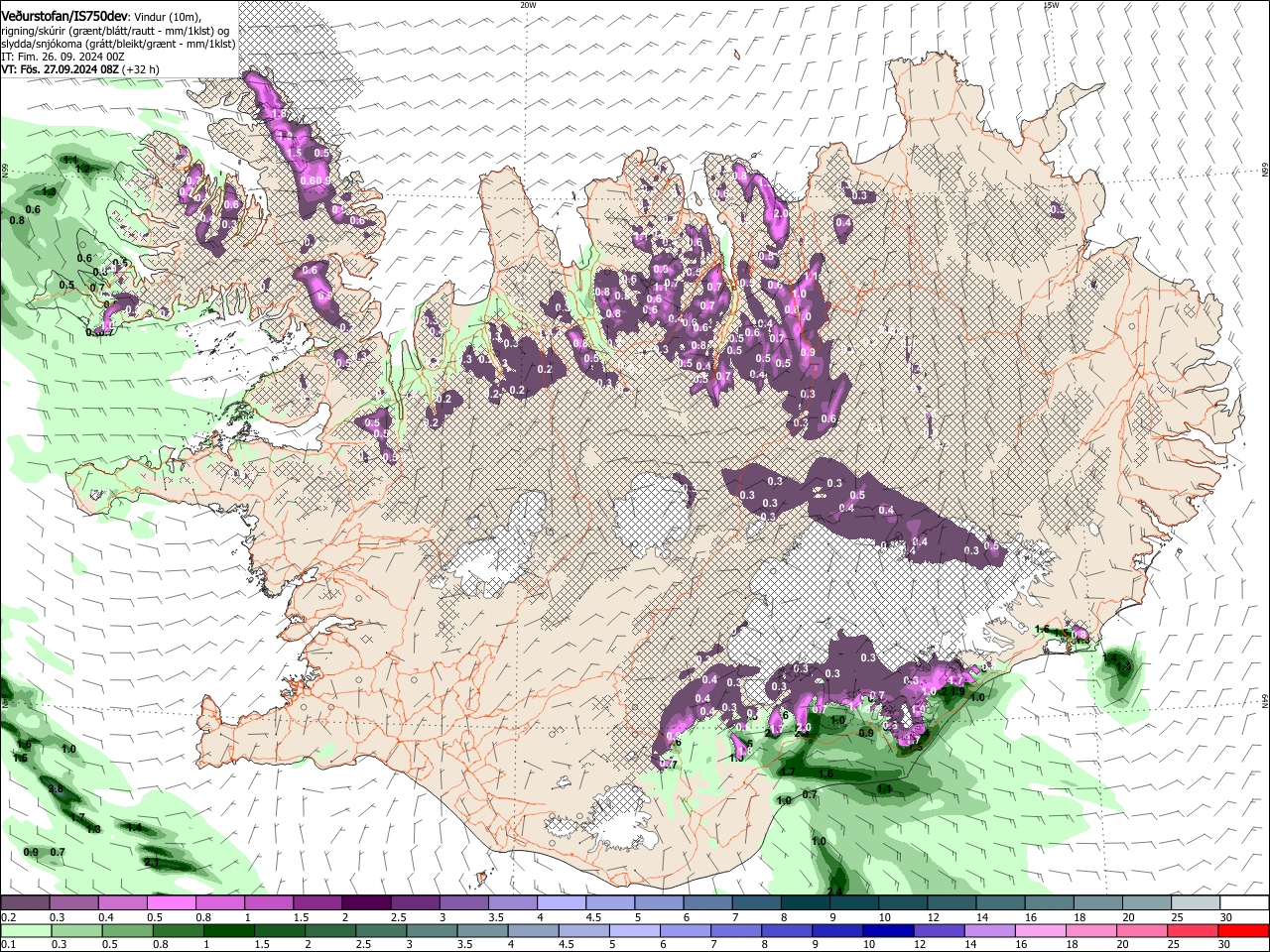Click the medium green 0.5 swatch in lower legend row
1270x952 pixels.
127,930
